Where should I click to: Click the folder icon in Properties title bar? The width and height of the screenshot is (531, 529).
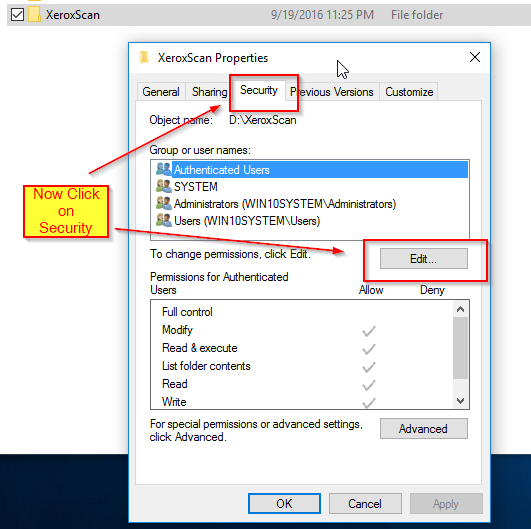[x=144, y=57]
